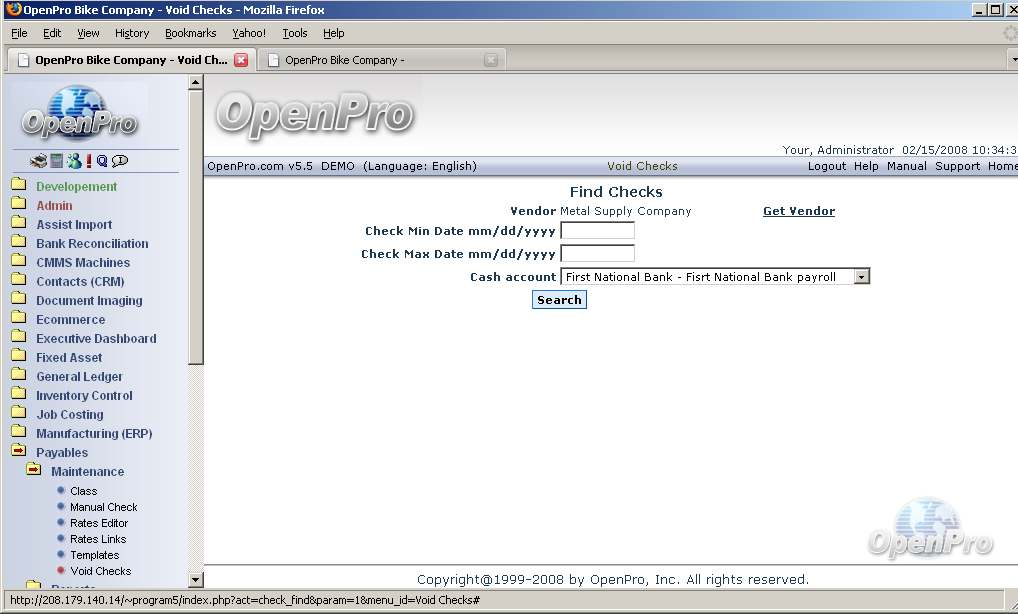Screen dimensions: 1018x614
Task: Switch to the Void Checks browser tab
Action: pyautogui.click(x=130, y=60)
